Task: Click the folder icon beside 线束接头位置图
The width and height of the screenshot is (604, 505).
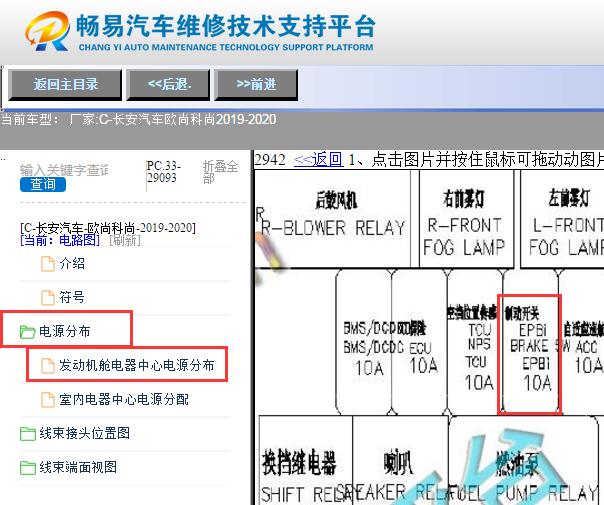Action: (27, 434)
